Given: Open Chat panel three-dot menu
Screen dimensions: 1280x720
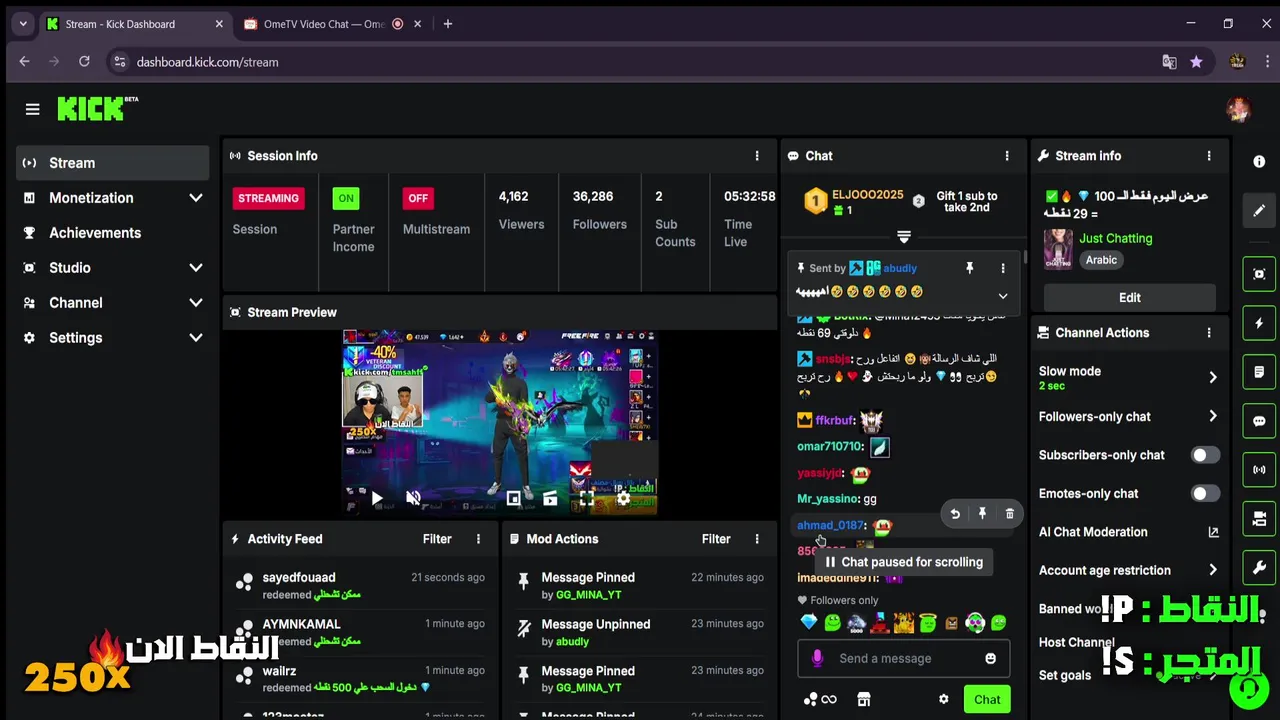Looking at the screenshot, I should point(1007,156).
